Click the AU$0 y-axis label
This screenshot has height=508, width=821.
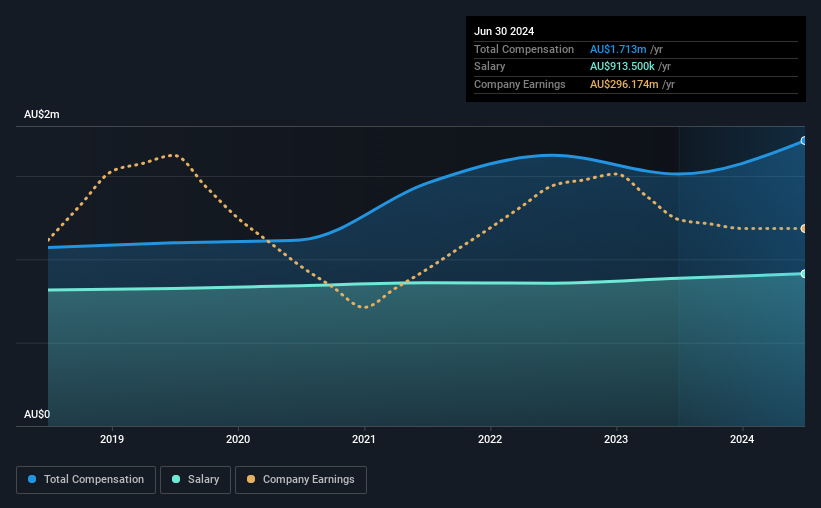[x=37, y=414]
